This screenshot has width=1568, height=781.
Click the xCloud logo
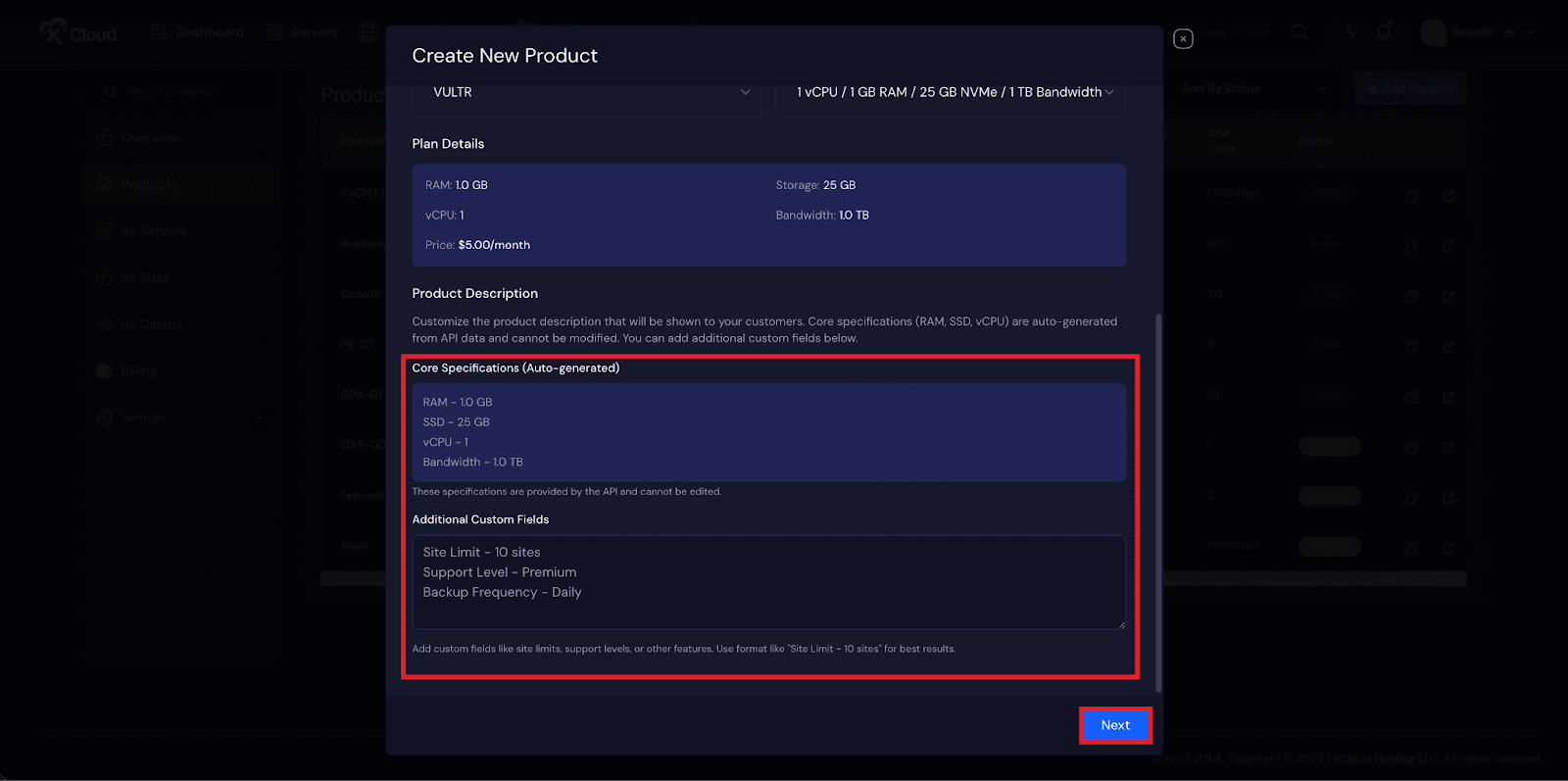click(x=78, y=32)
